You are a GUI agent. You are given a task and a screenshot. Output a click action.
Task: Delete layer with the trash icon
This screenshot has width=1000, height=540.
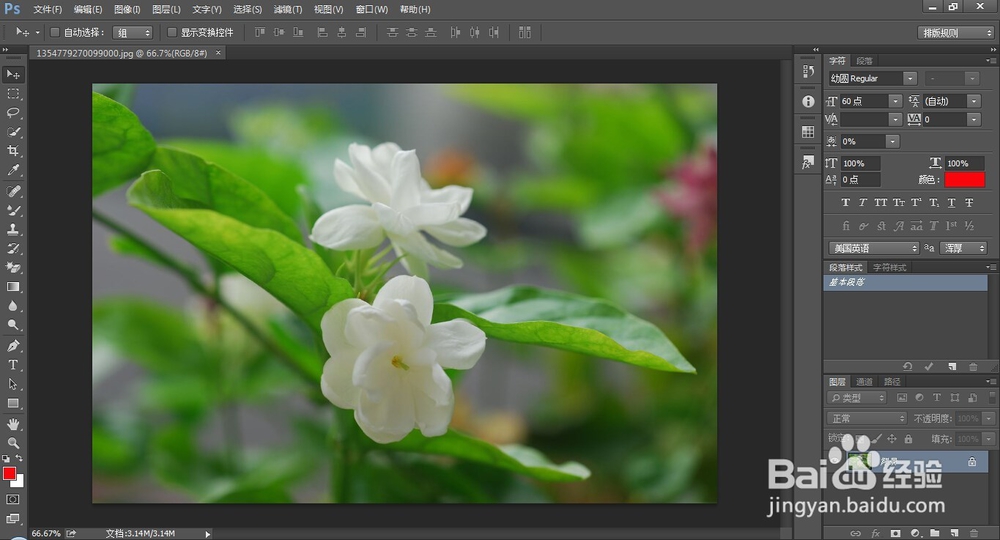click(x=974, y=533)
